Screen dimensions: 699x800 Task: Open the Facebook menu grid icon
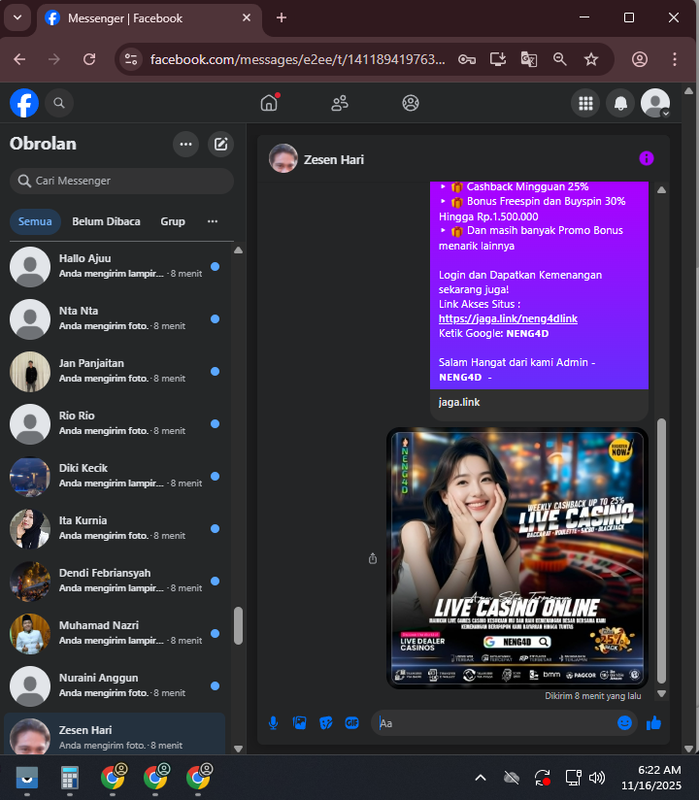tap(586, 103)
